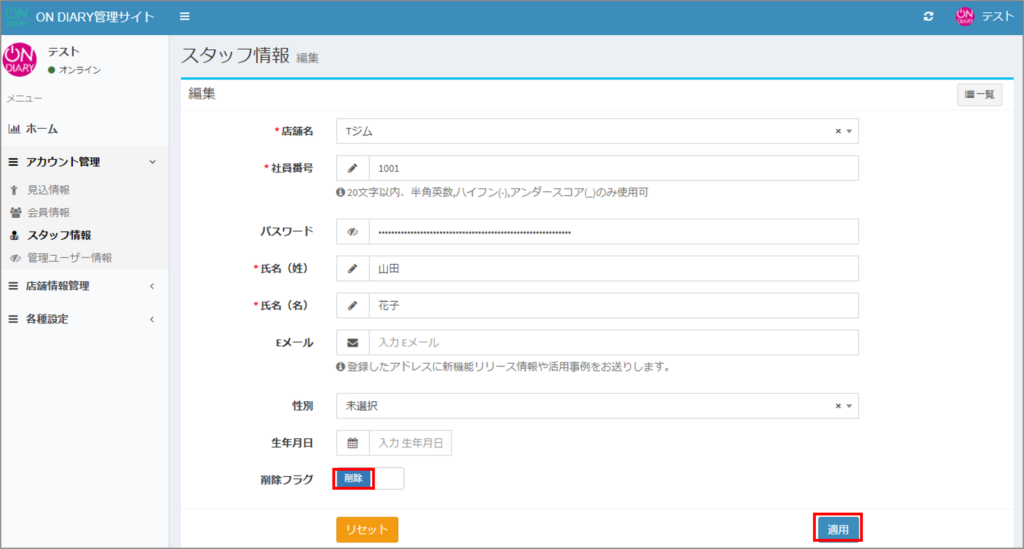
Task: Collapse the アカウント管理 menu
Action: (80, 162)
